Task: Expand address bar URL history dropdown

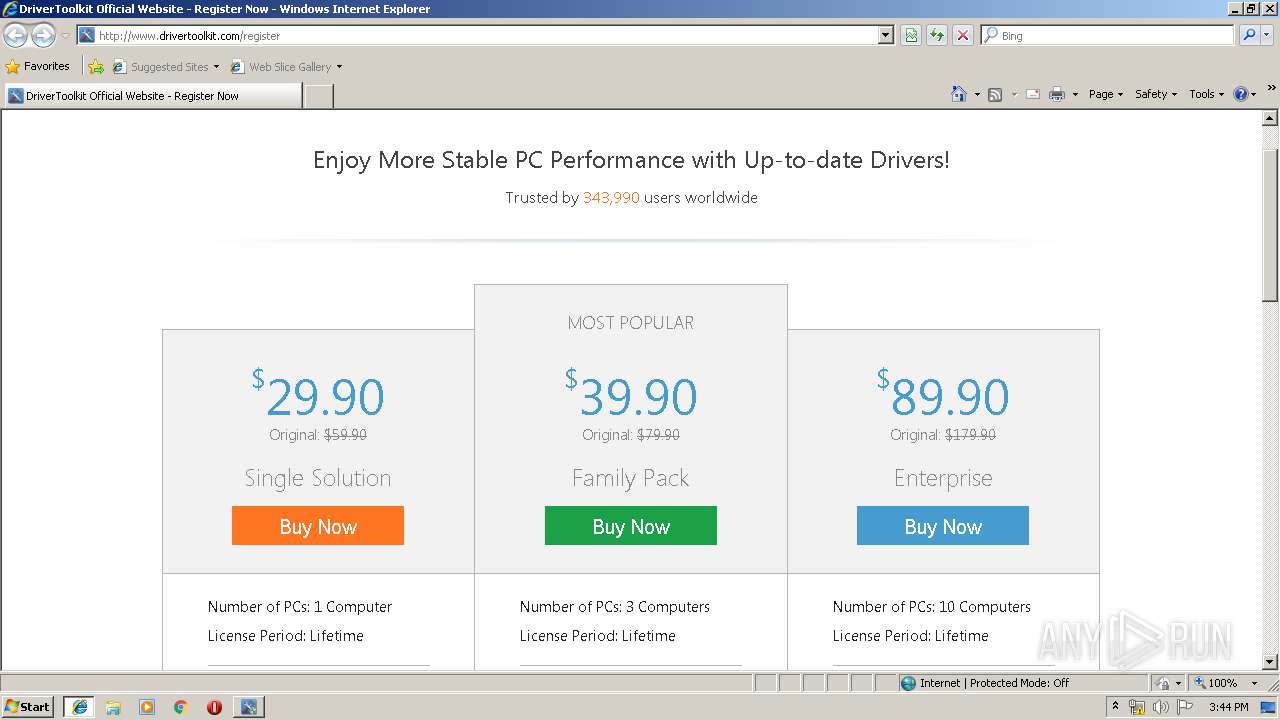Action: tap(886, 35)
